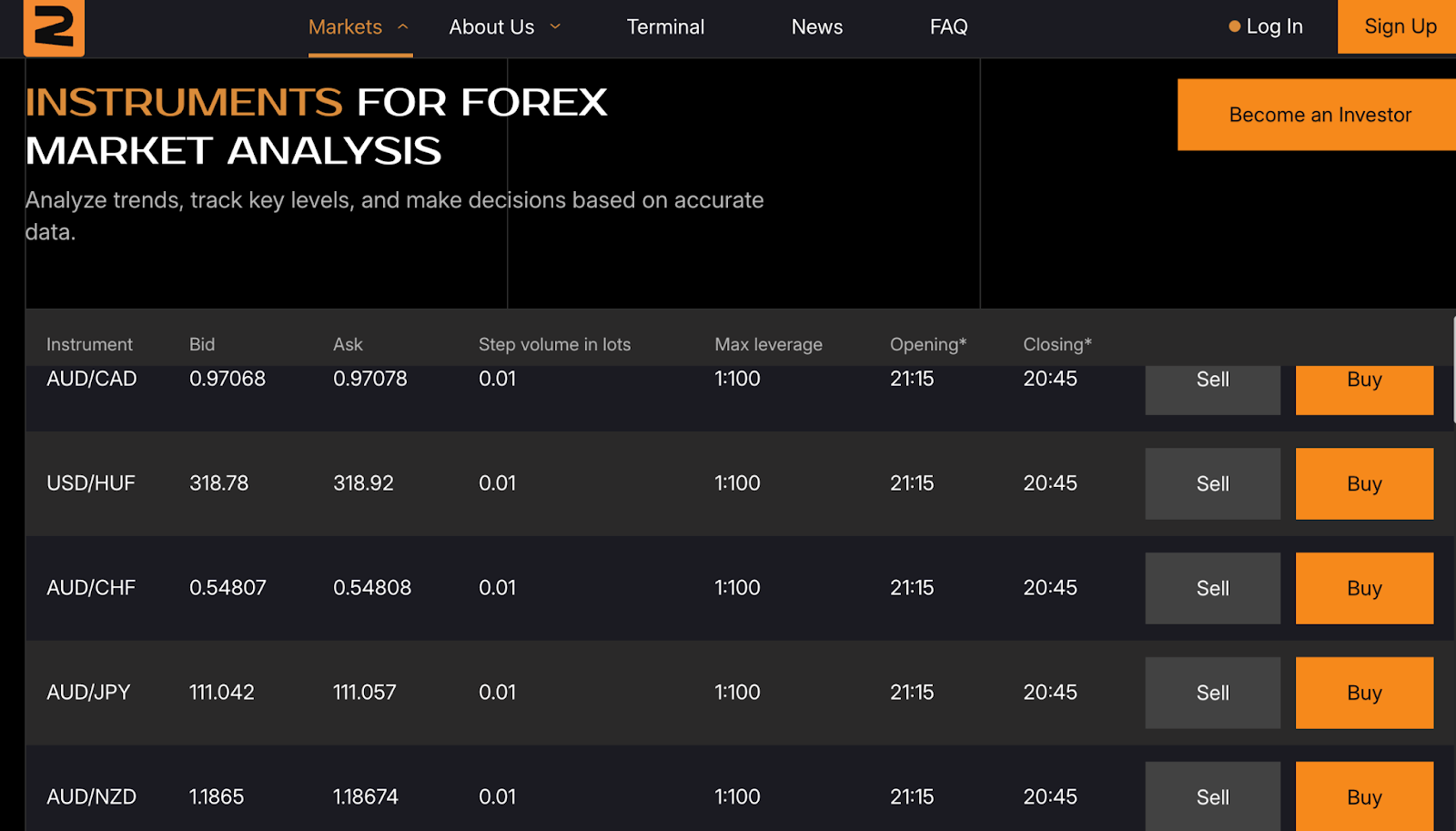Navigate to the FAQ page
This screenshot has height=831, width=1456.
[x=948, y=27]
